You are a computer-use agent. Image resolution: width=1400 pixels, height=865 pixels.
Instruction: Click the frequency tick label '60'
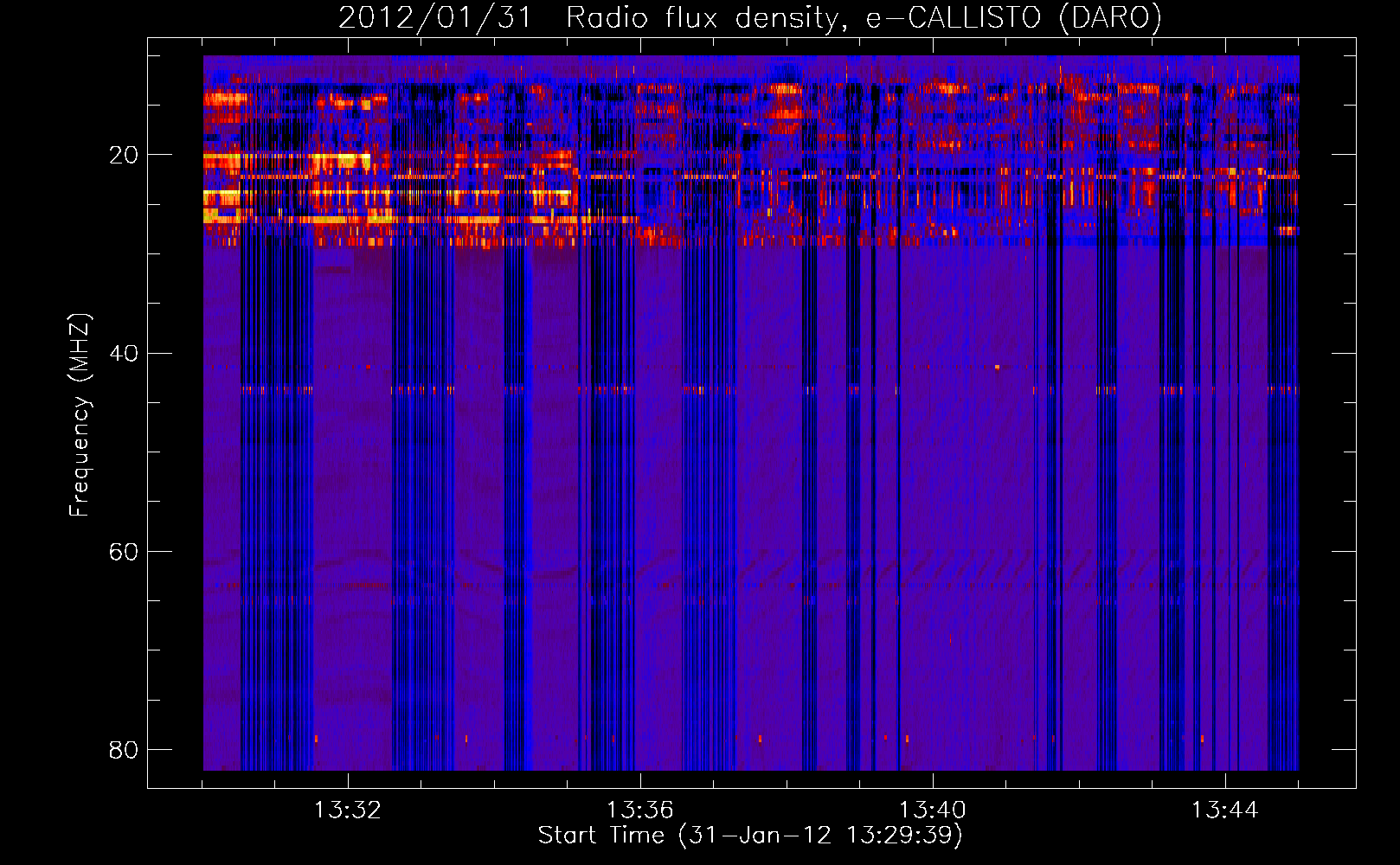coord(124,551)
